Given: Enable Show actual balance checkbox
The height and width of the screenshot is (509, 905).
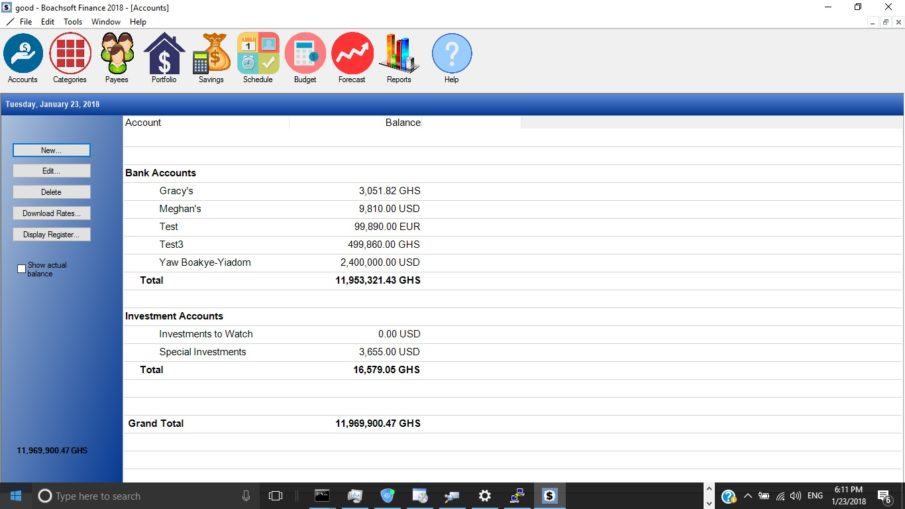Looking at the screenshot, I should coord(21,268).
